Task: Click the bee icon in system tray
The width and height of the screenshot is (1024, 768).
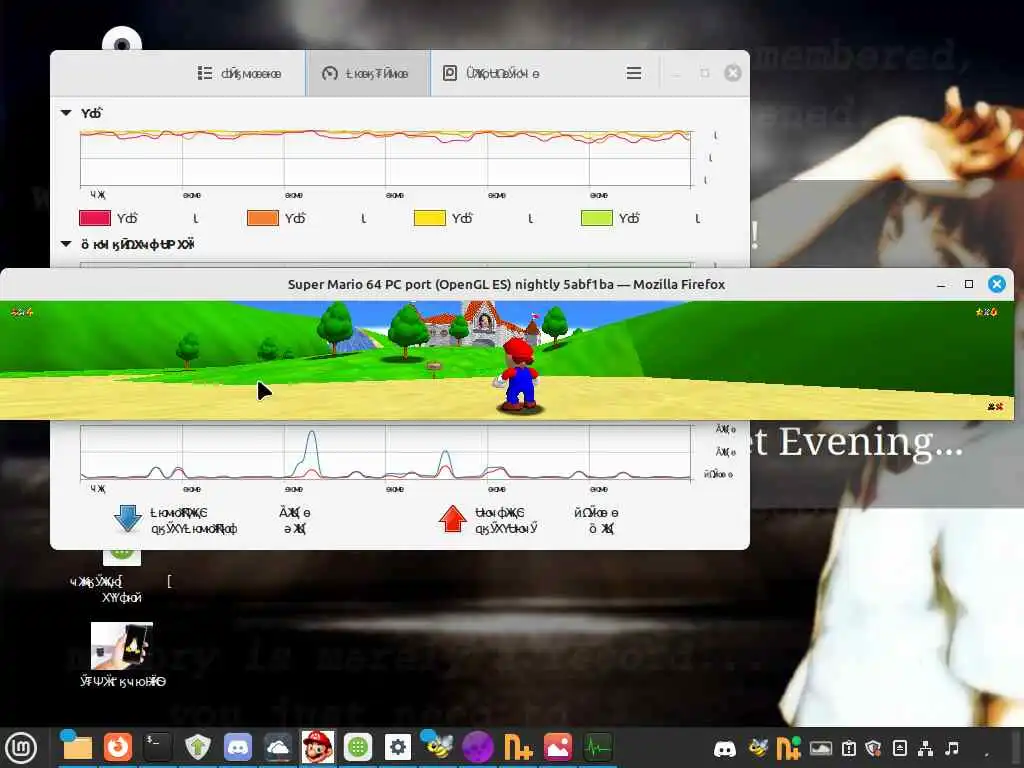Action: [758, 748]
